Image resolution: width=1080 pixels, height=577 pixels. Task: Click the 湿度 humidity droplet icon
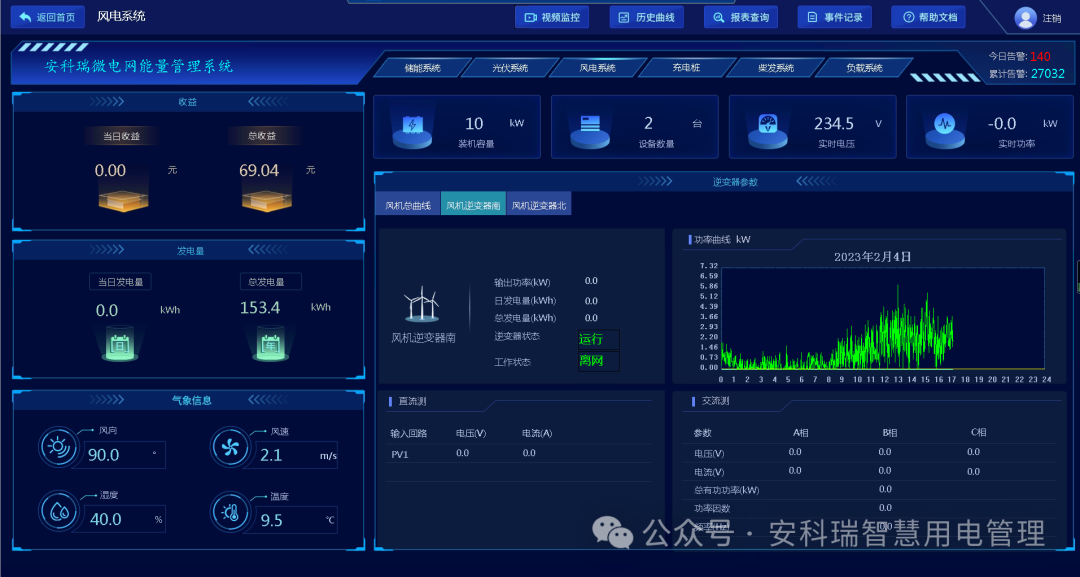coord(59,511)
